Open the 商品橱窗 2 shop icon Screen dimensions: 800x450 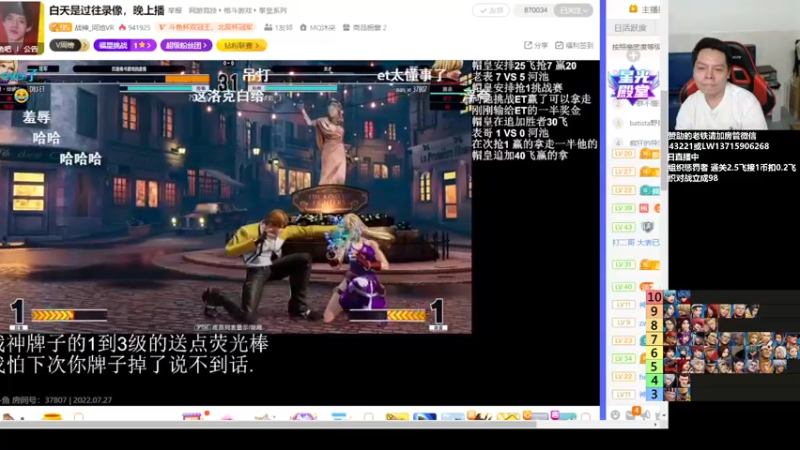(x=346, y=28)
